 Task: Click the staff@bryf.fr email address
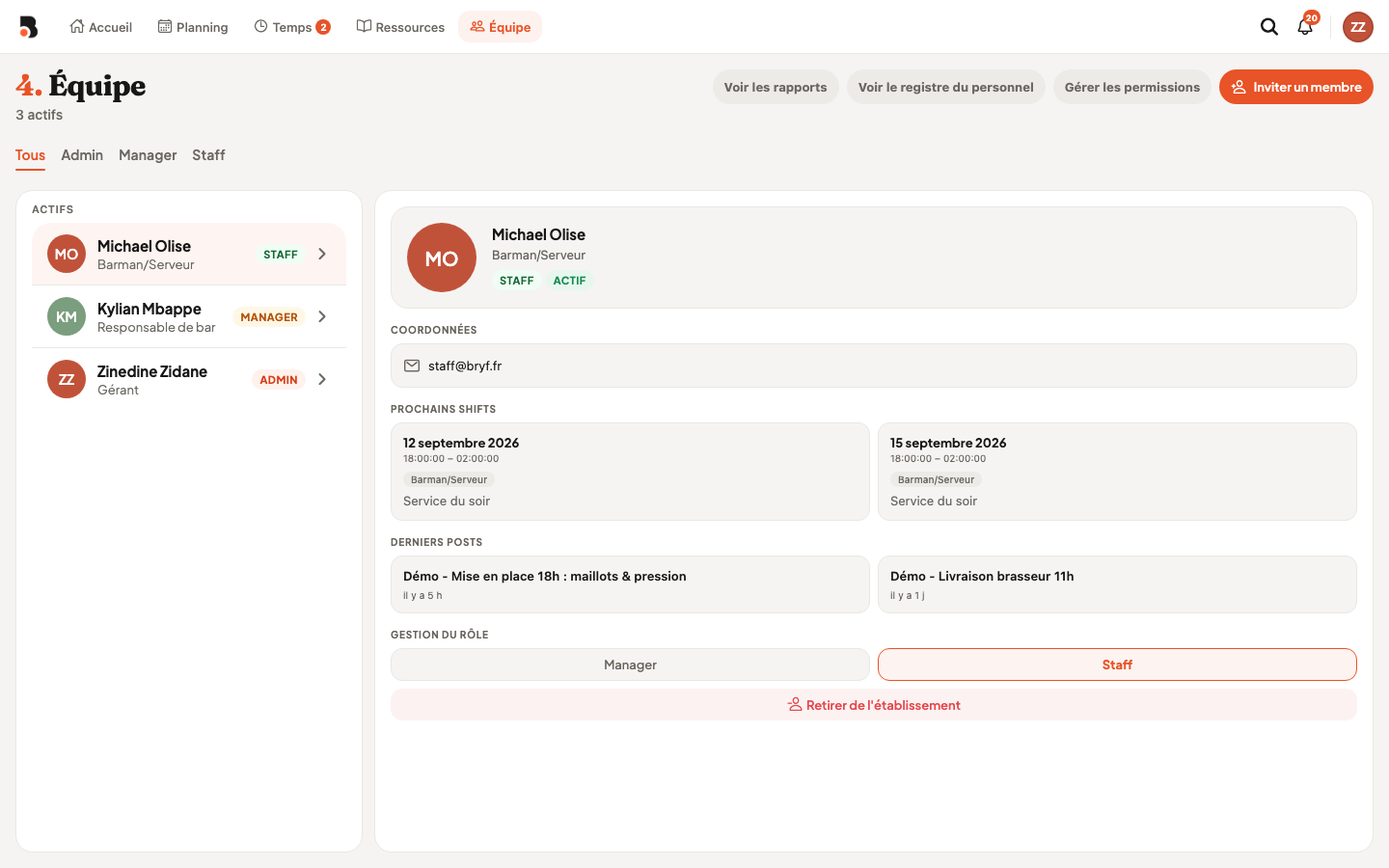[465, 366]
